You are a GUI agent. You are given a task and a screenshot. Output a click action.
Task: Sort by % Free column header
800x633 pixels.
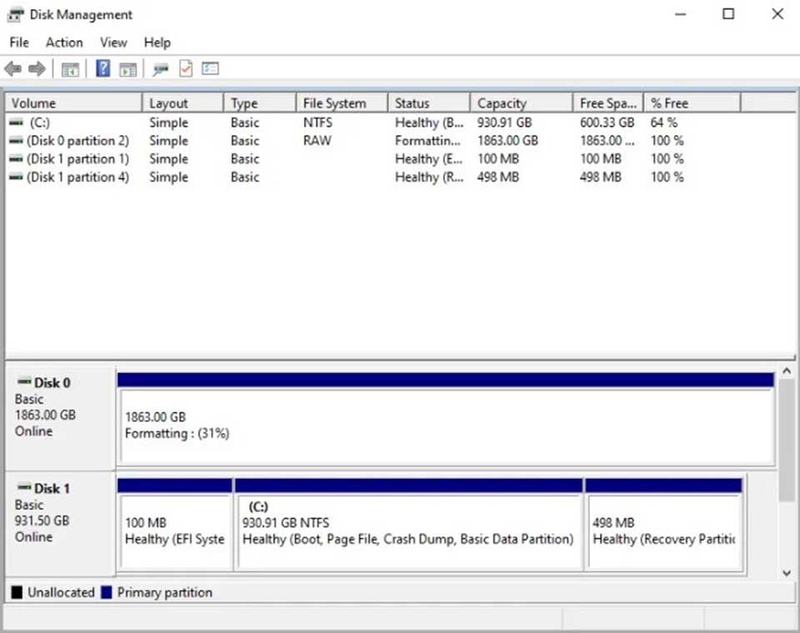pyautogui.click(x=692, y=103)
